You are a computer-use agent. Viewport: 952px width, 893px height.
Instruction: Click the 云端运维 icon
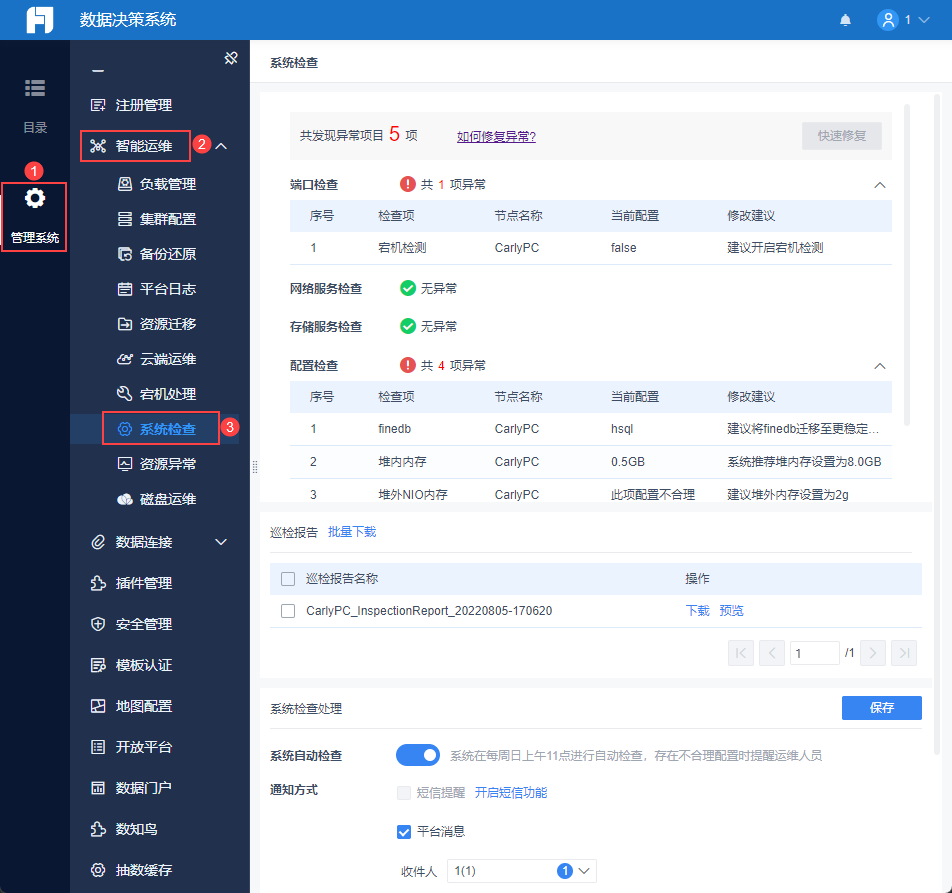pyautogui.click(x=124, y=359)
